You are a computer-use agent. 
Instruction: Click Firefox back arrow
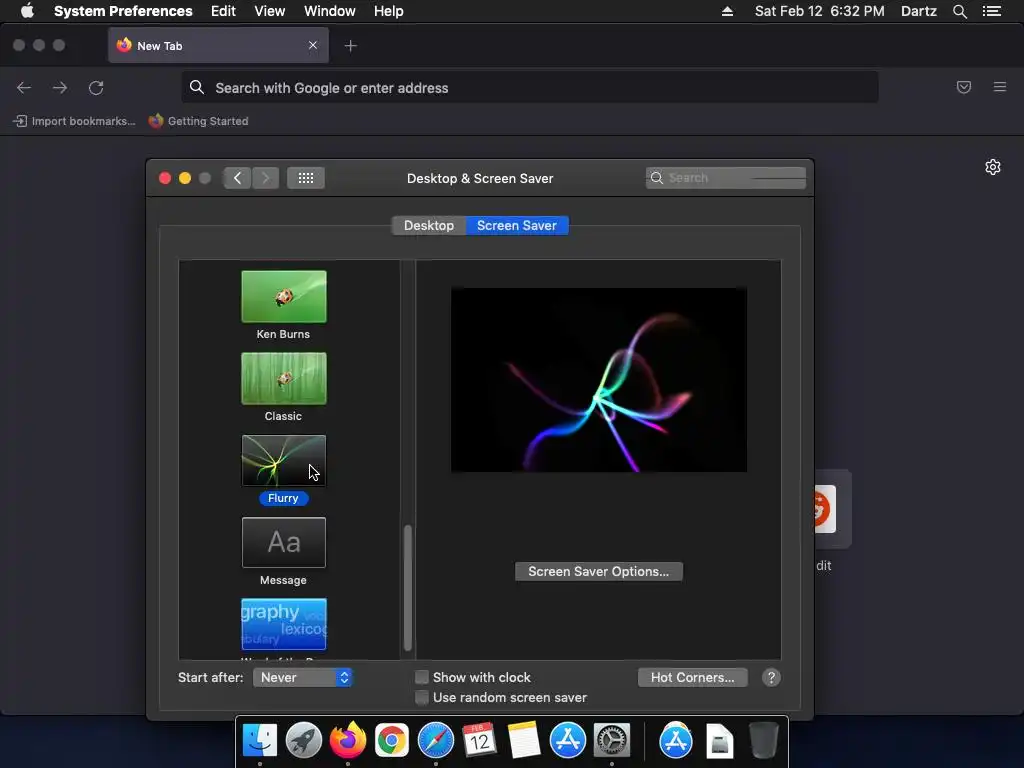(24, 88)
